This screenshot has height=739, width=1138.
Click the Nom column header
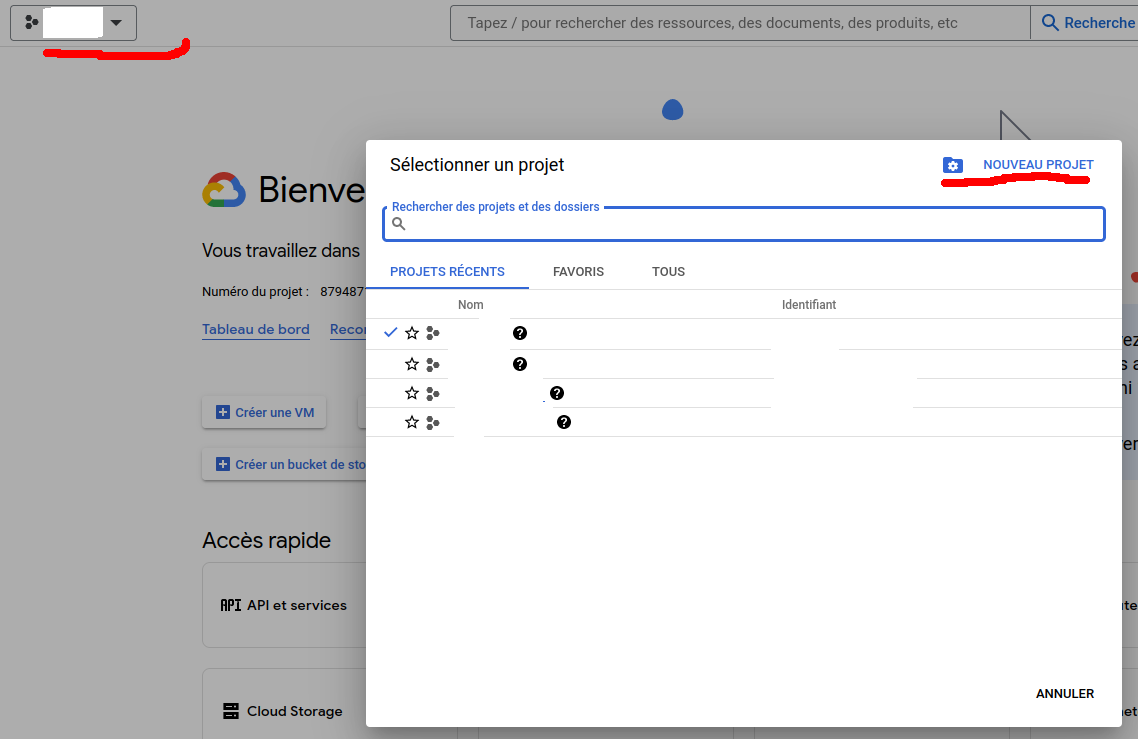point(470,305)
